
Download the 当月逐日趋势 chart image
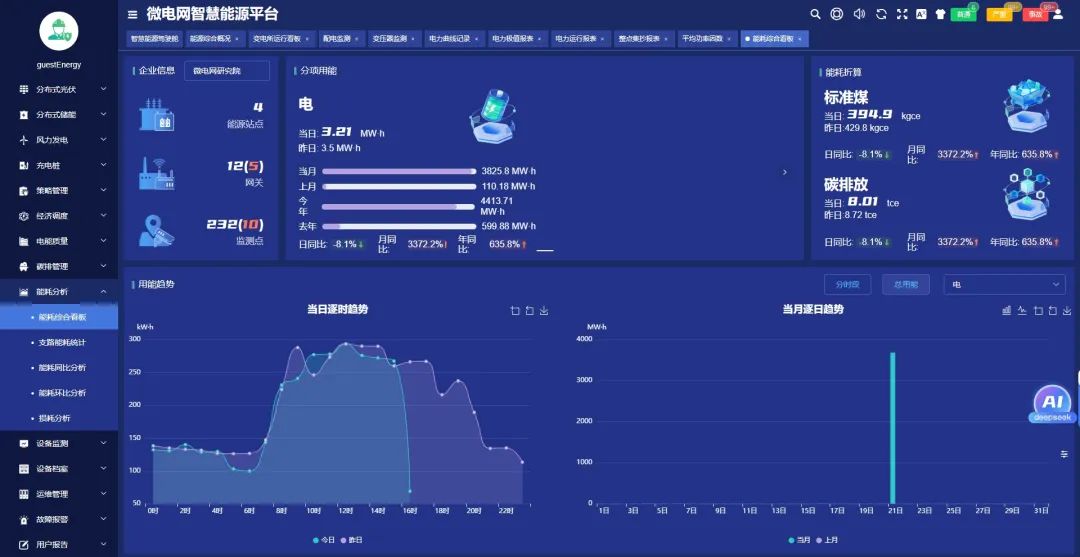coord(1068,311)
